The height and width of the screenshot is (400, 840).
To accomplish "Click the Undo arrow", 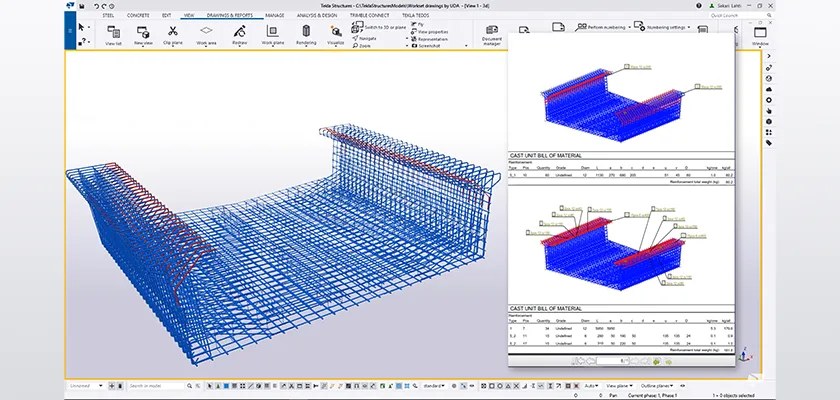I will (x=97, y=6).
